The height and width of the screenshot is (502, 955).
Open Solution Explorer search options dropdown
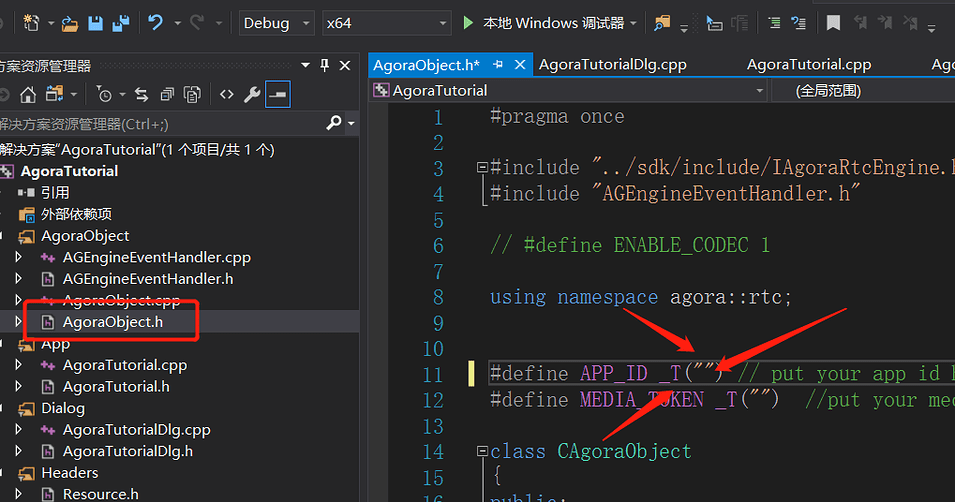coord(351,124)
